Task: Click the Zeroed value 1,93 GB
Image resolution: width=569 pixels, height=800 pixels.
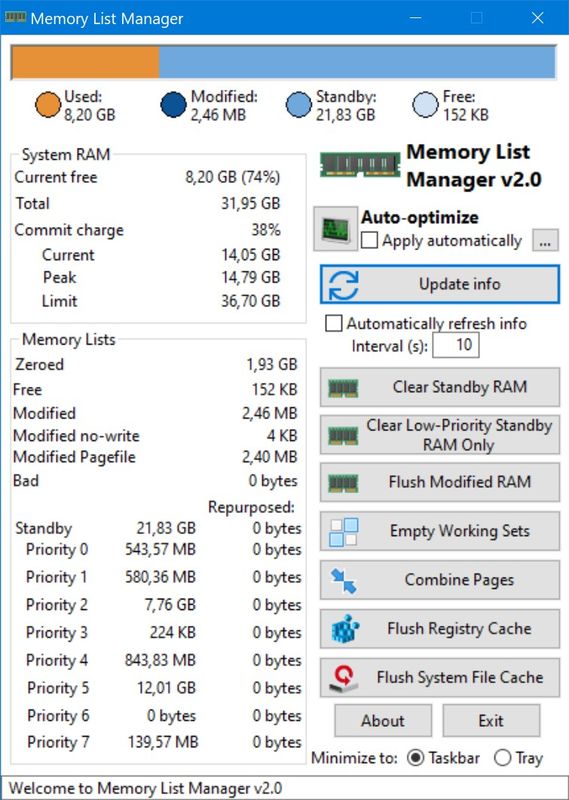Action: click(271, 364)
